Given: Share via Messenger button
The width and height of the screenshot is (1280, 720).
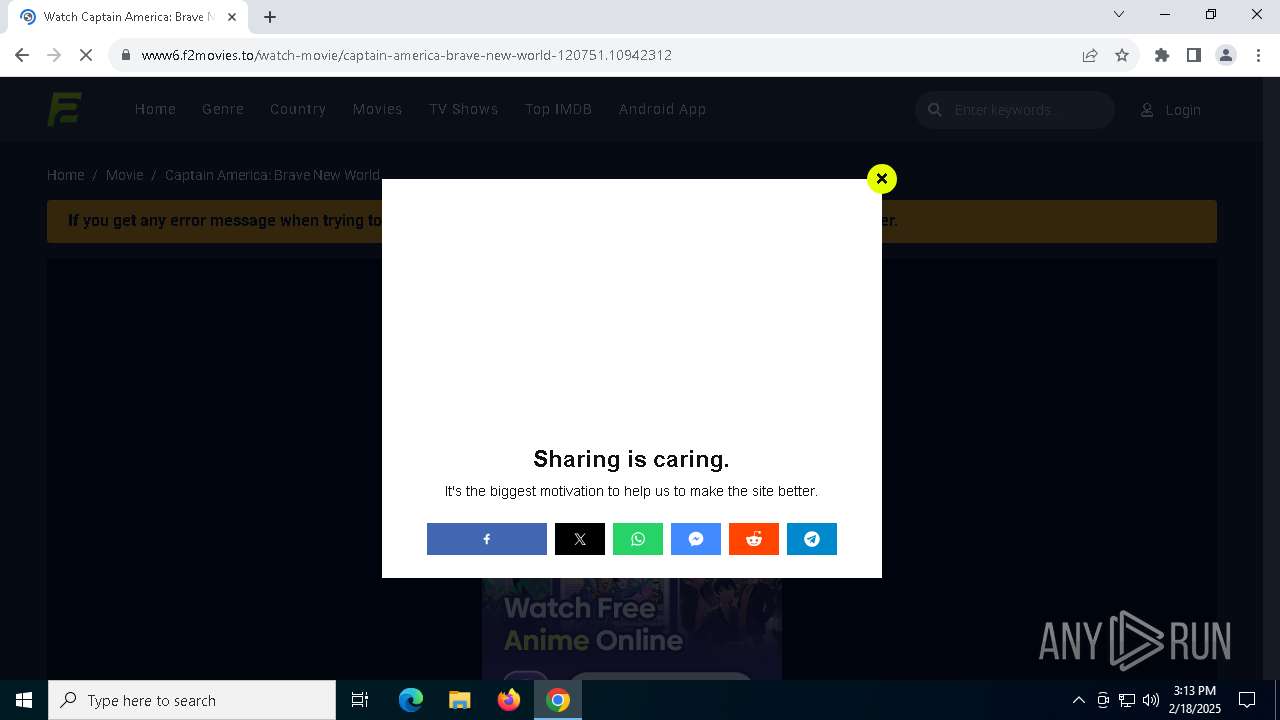Looking at the screenshot, I should pos(696,539).
